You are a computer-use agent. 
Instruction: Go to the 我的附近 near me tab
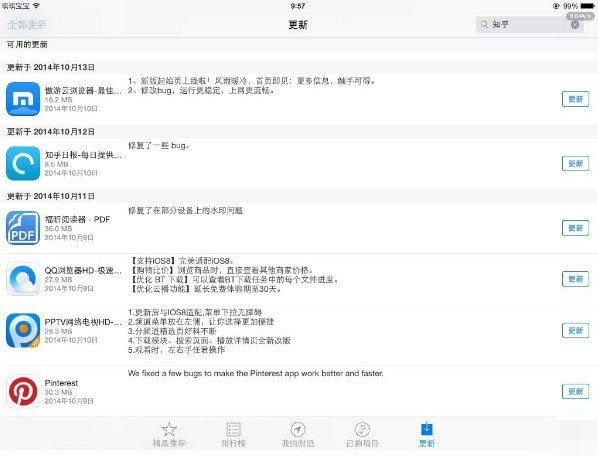click(298, 434)
